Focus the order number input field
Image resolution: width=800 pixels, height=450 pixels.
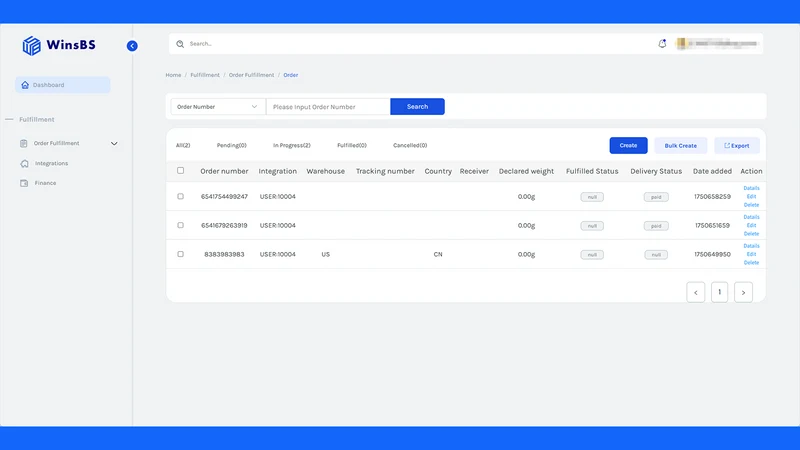tap(328, 107)
